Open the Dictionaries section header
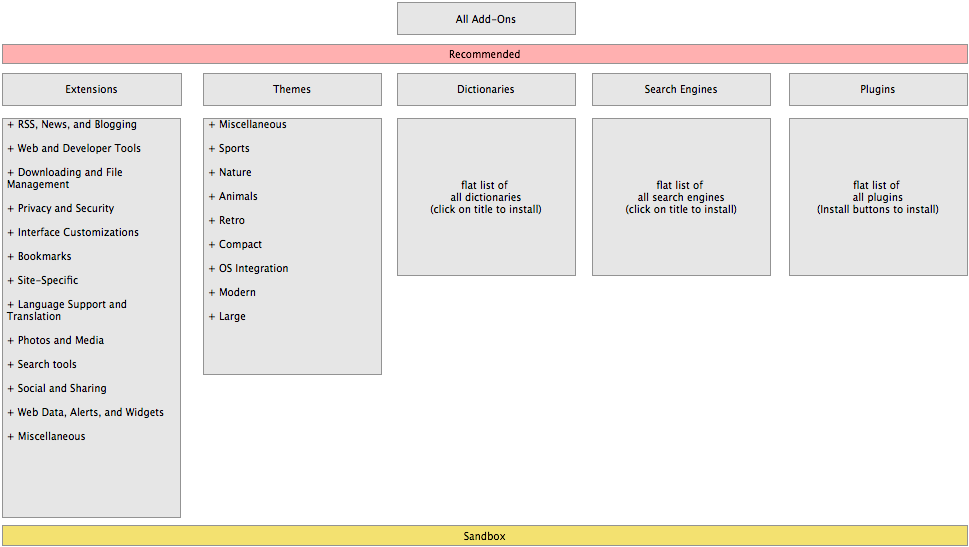The height and width of the screenshot is (547, 969). (x=486, y=89)
